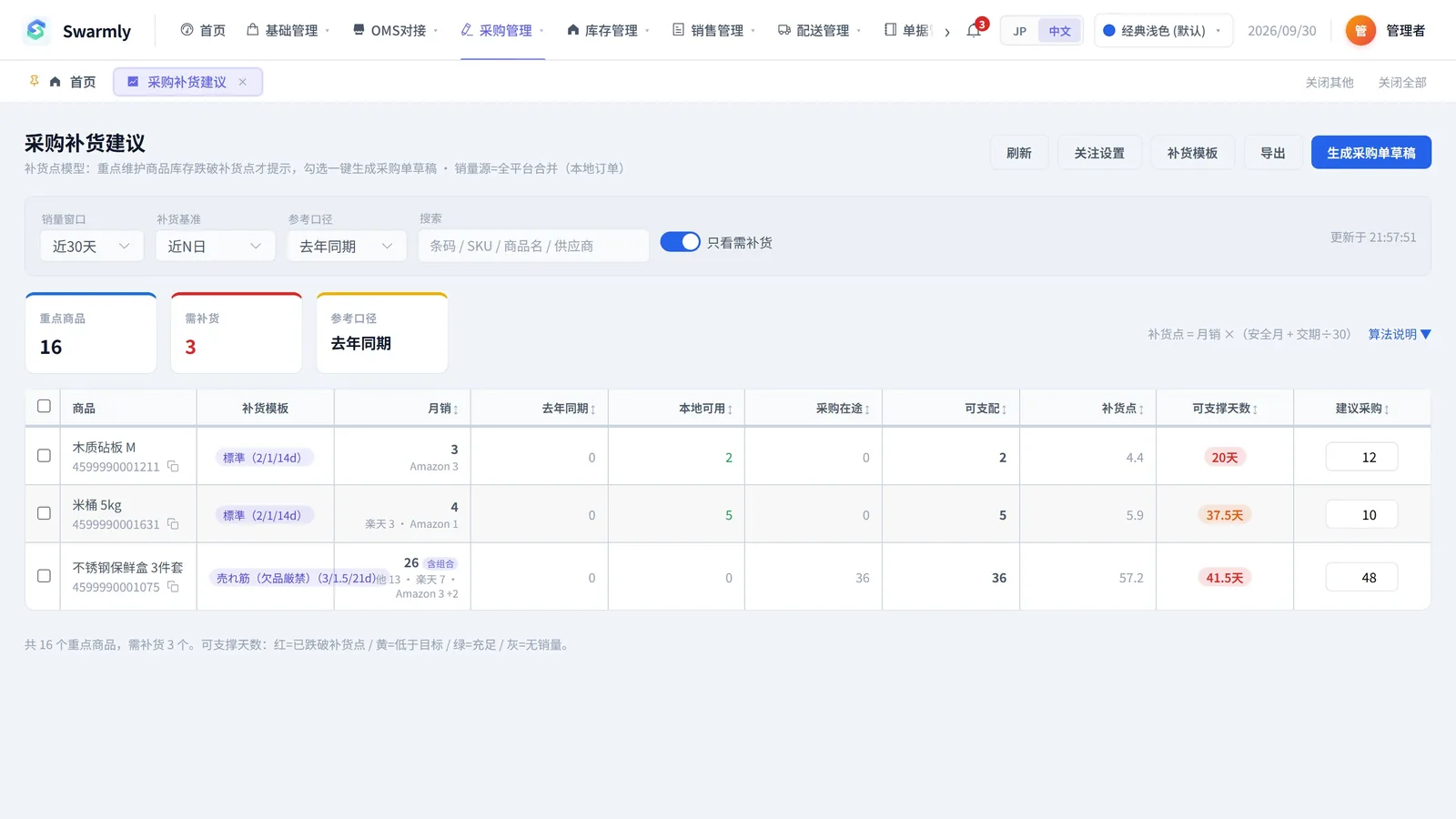This screenshot has height=819, width=1456.
Task: Open the 参考口径 去年同期 dropdown
Action: (347, 246)
